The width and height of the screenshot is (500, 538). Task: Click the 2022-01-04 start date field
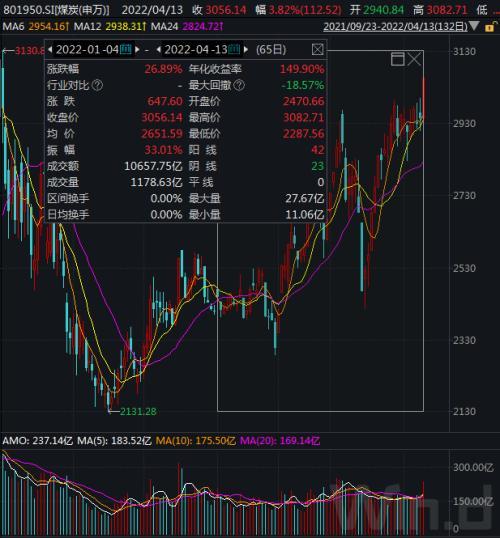click(87, 50)
